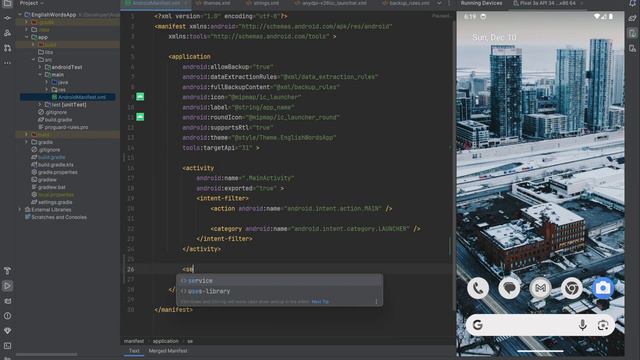Choose the uses-library completion suggestion

280,291
